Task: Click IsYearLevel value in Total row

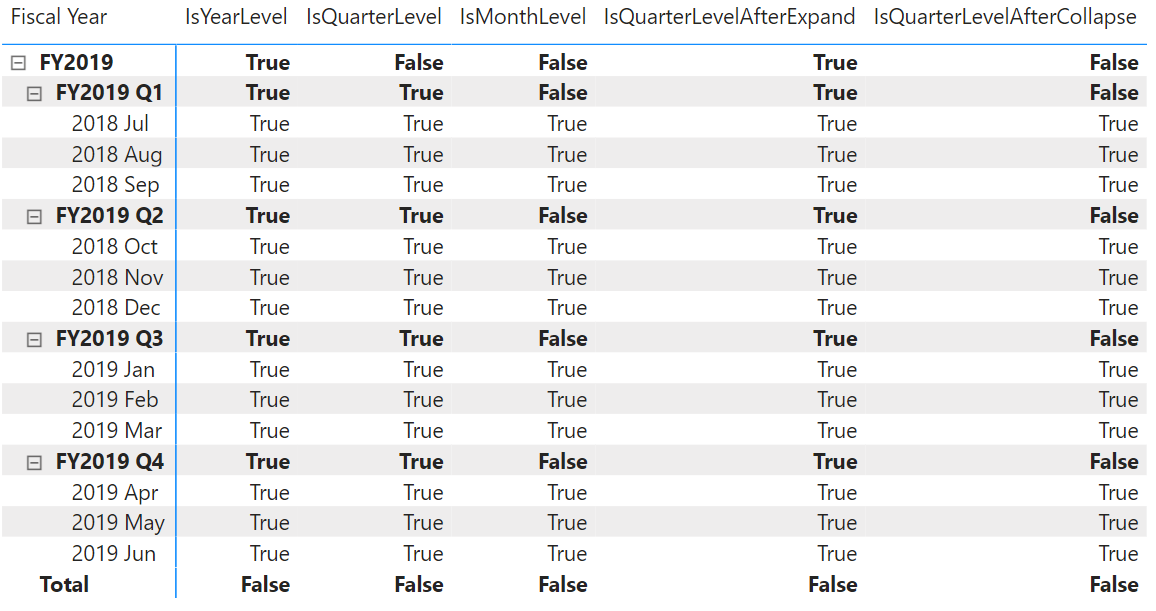Action: tap(265, 585)
